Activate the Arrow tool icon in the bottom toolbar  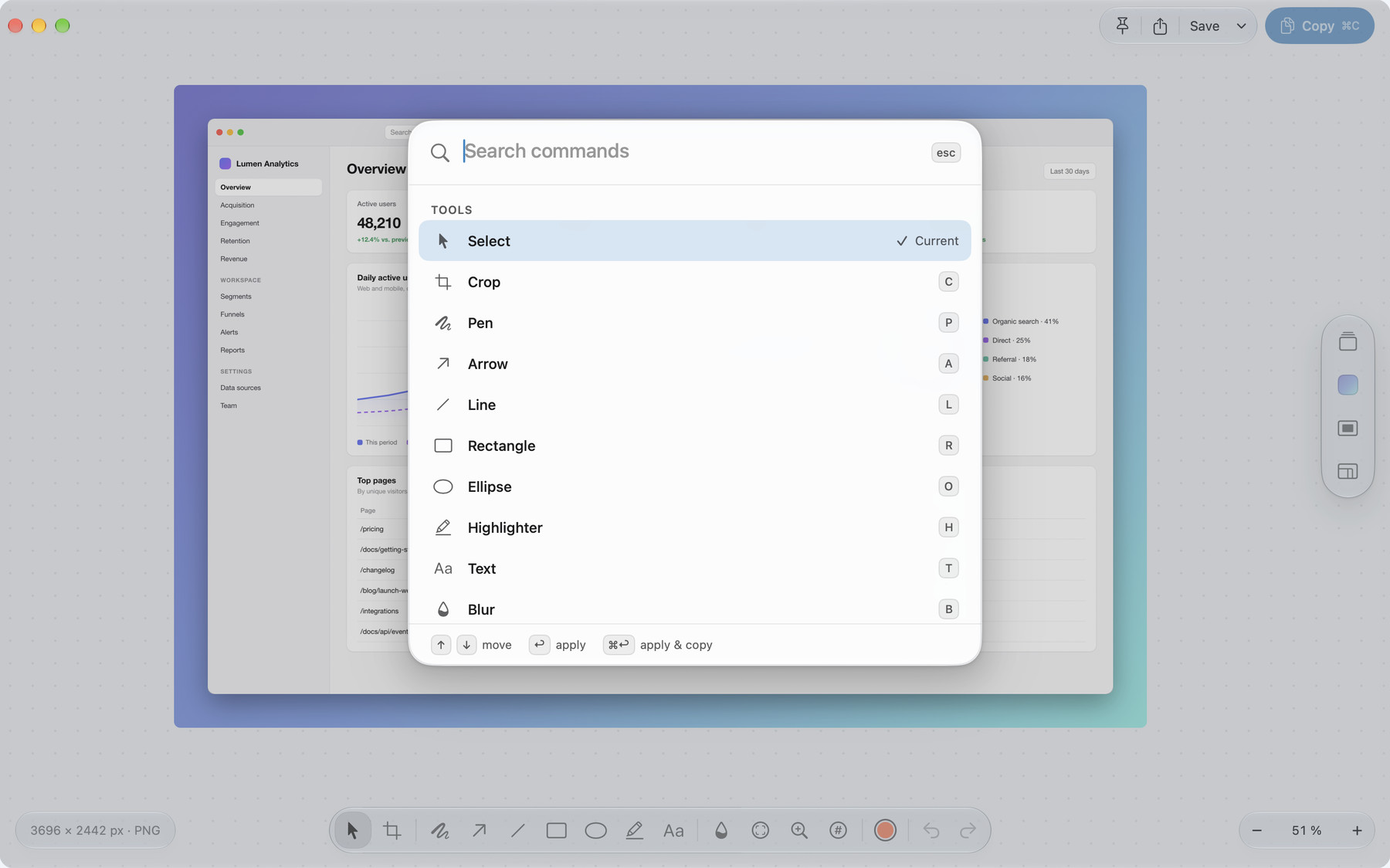pos(480,830)
